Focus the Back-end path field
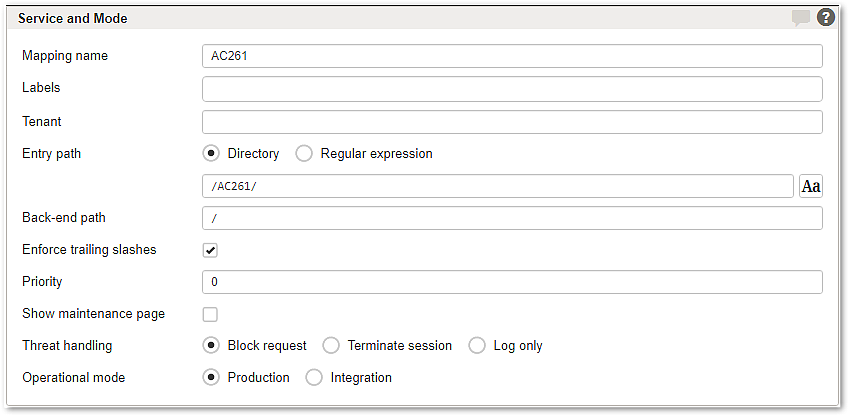Screen dimensions: 849x416 pos(512,218)
